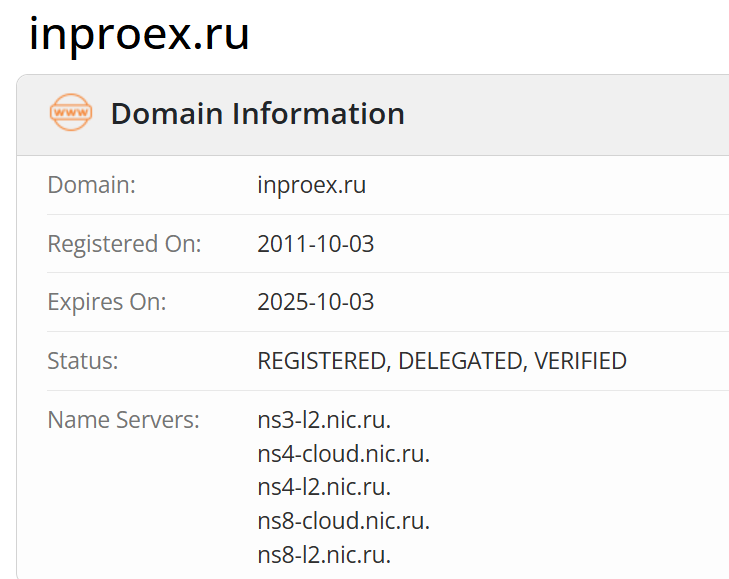The image size is (729, 579).
Task: Click the Registered On: label
Action: [124, 243]
